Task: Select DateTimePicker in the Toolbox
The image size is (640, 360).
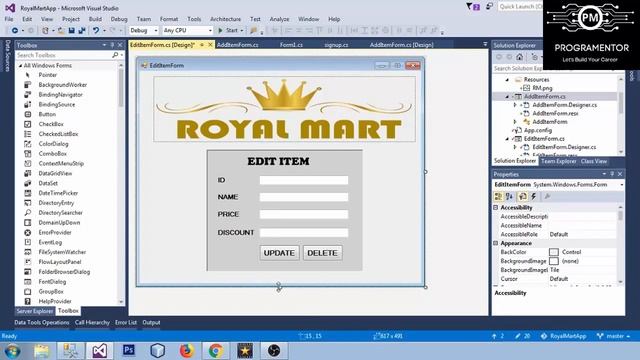Action: point(58,193)
